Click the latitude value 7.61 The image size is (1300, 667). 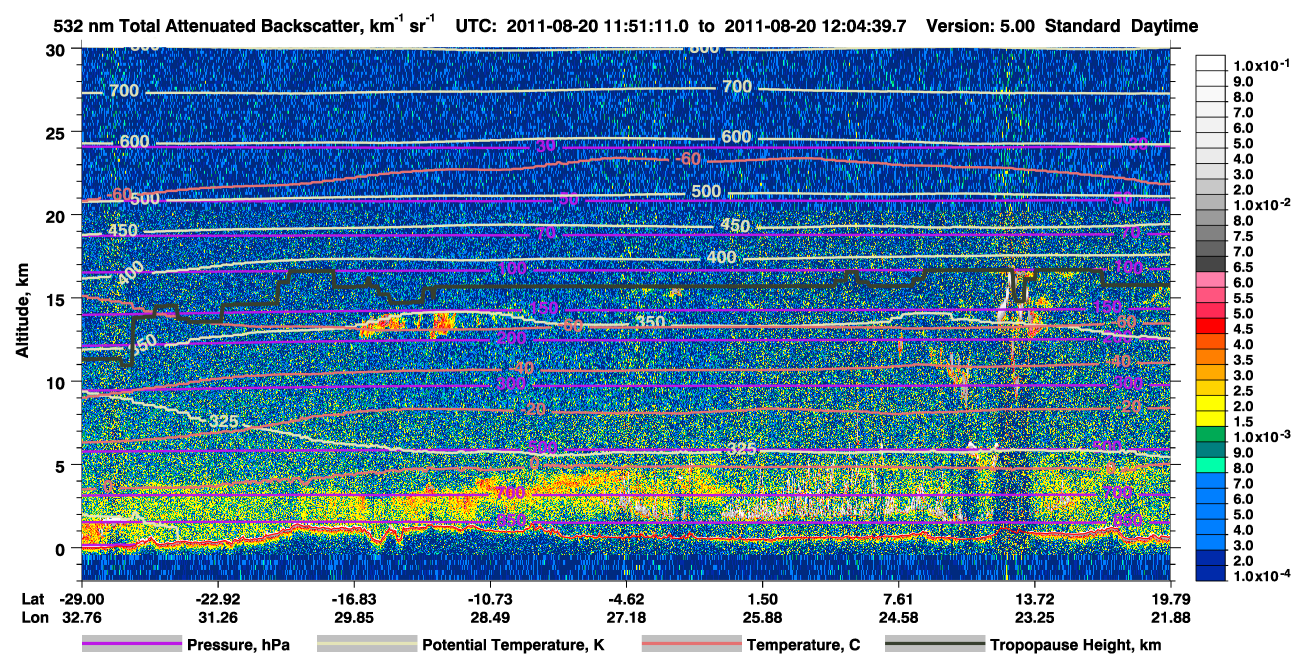click(899, 598)
